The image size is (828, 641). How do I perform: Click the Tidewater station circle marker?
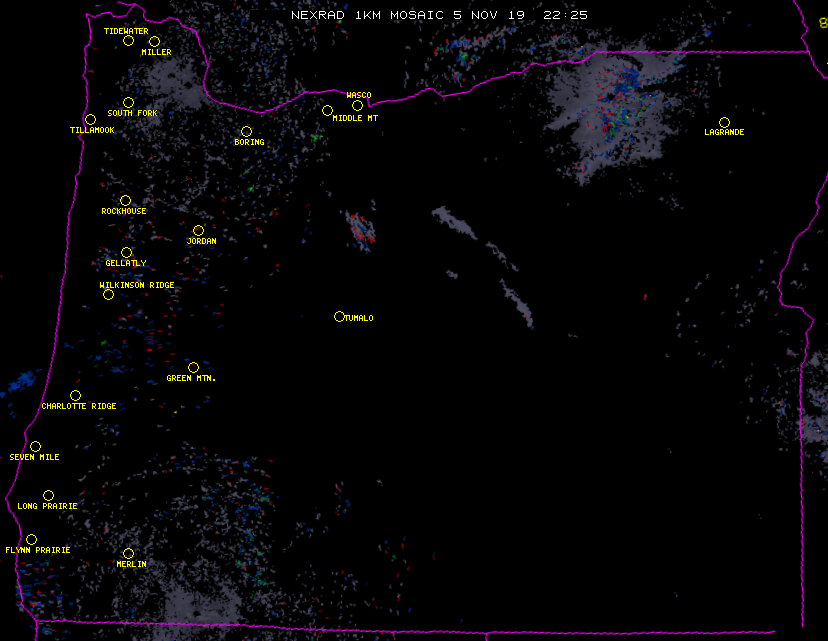[128, 41]
